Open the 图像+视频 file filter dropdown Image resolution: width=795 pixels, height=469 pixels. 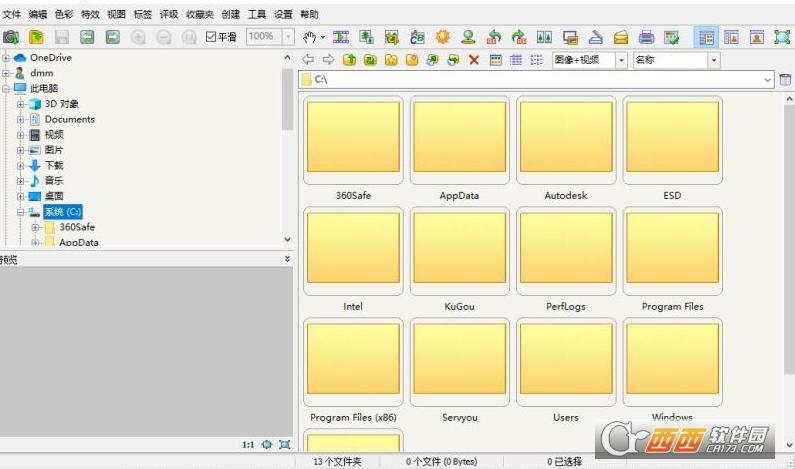point(622,60)
